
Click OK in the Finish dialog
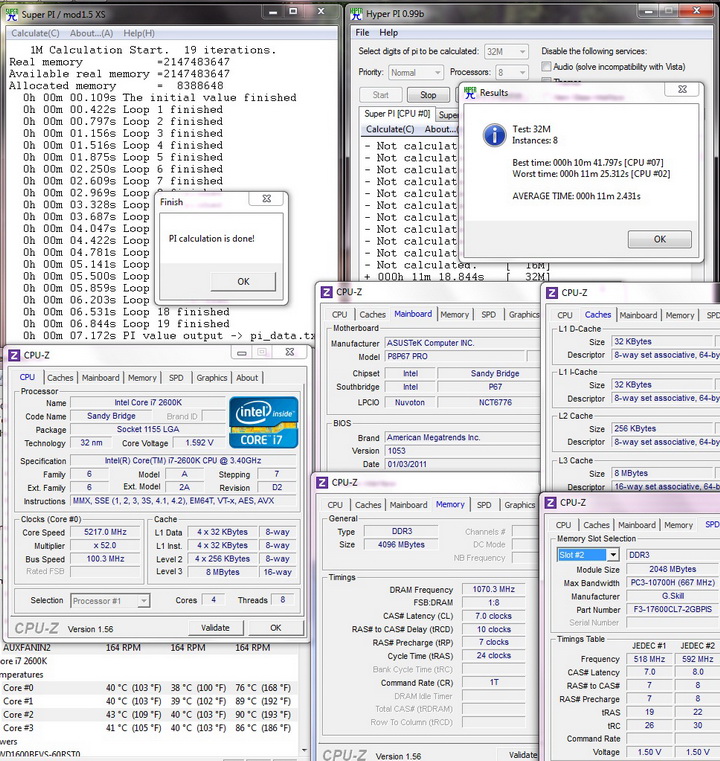[x=243, y=281]
